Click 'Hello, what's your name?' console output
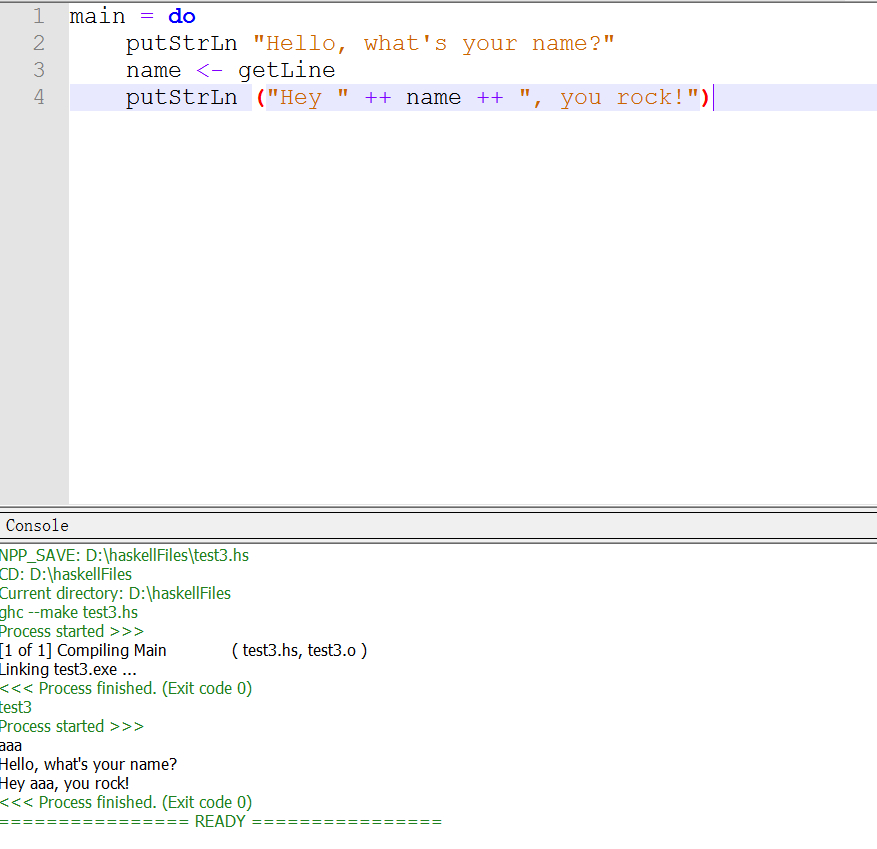 tap(88, 765)
